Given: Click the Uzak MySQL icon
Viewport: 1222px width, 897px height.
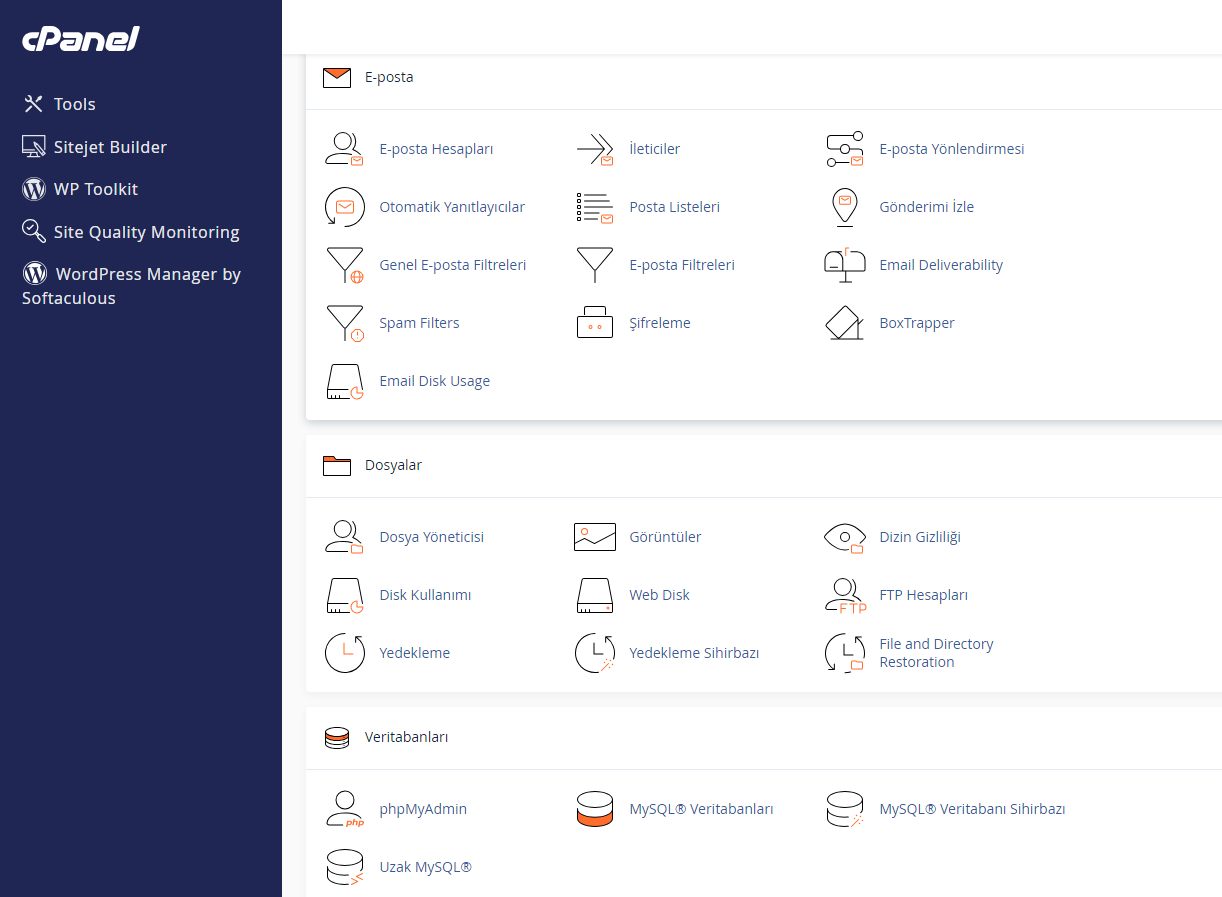Looking at the screenshot, I should [x=345, y=867].
